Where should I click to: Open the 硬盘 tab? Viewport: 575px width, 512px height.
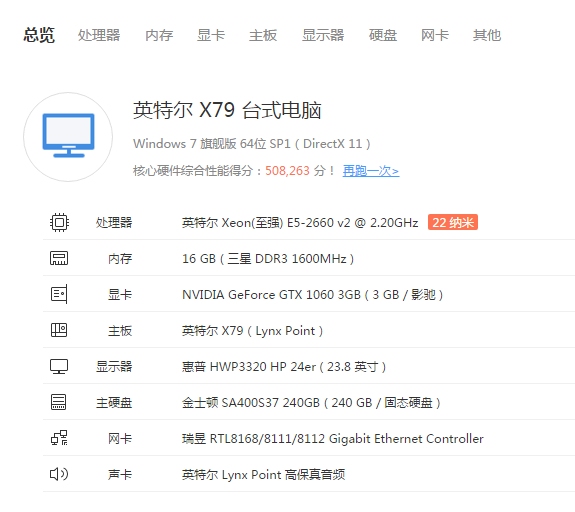click(383, 35)
